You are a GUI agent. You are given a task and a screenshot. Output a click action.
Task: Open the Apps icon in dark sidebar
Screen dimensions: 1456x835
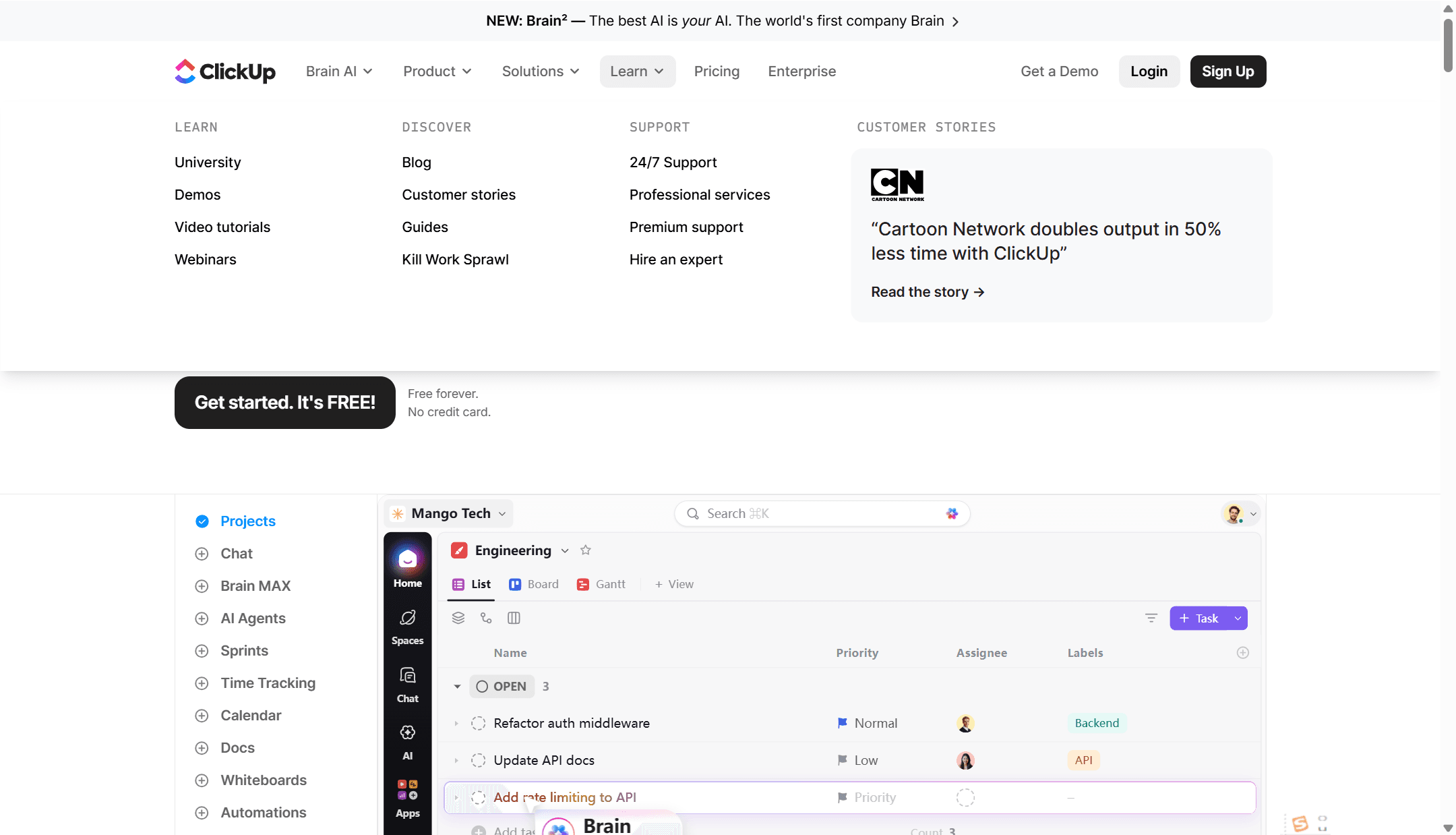tap(408, 799)
